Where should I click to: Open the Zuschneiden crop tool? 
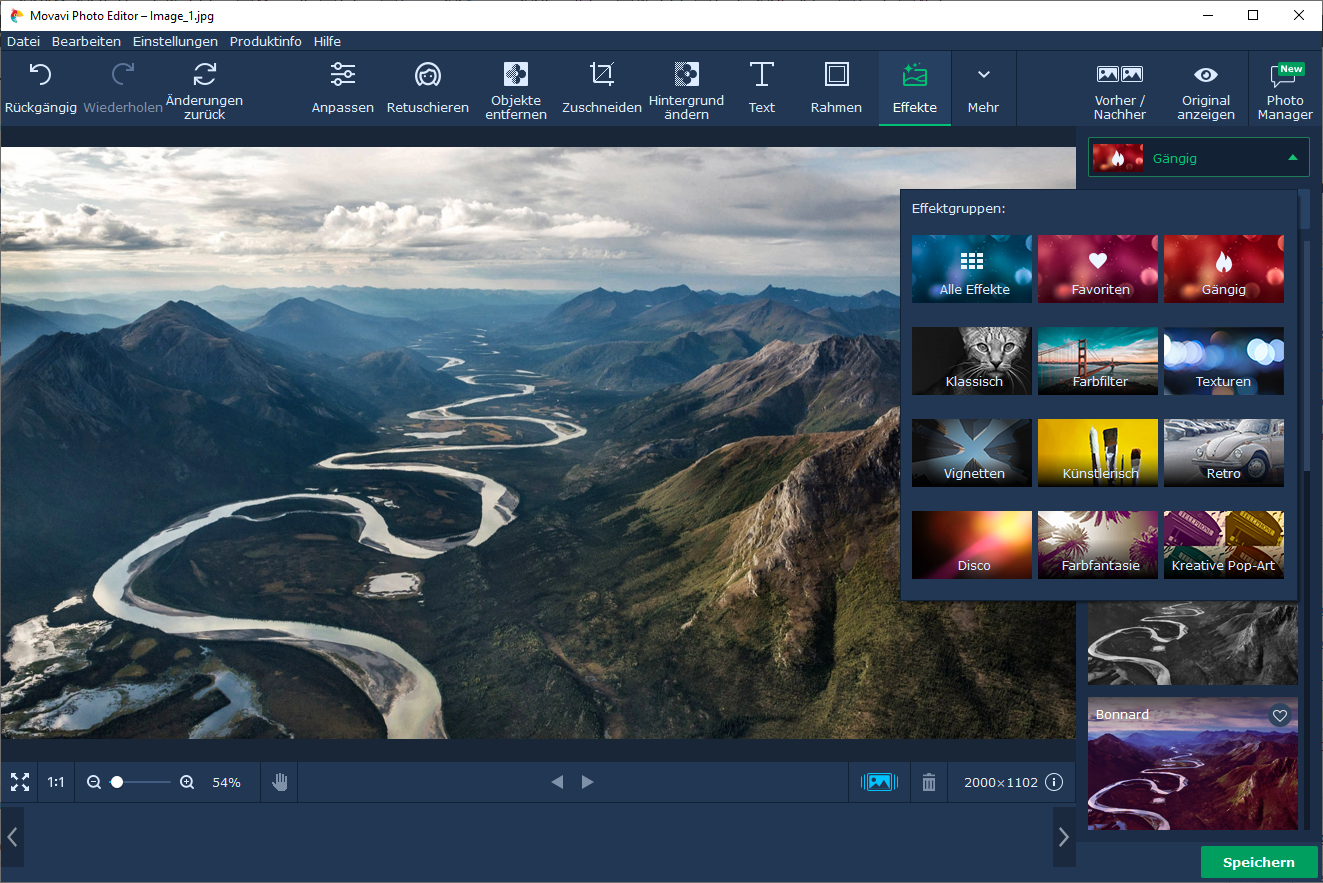pos(601,87)
